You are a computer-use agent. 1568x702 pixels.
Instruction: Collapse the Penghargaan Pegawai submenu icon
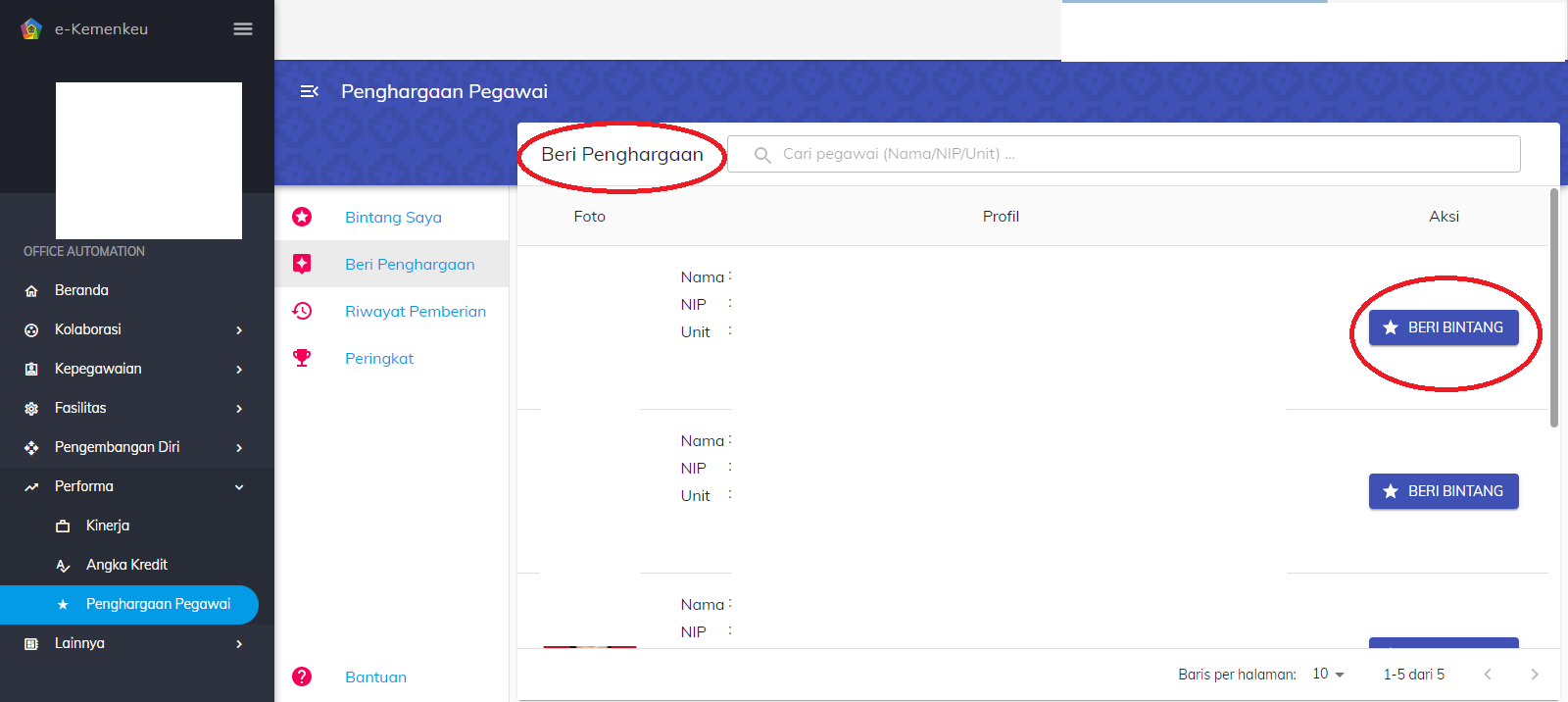pyautogui.click(x=309, y=91)
